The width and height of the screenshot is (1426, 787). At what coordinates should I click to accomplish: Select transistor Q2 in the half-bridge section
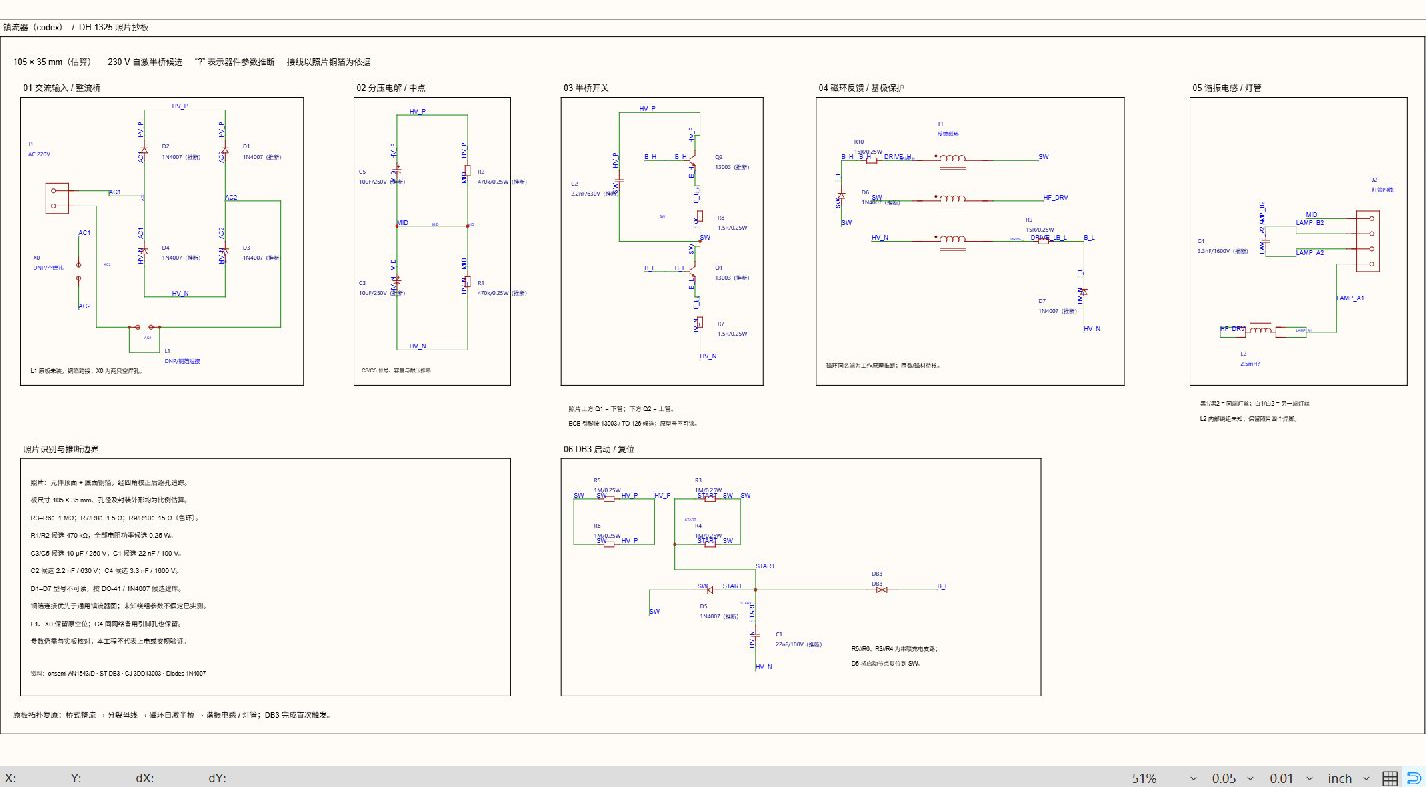693,158
